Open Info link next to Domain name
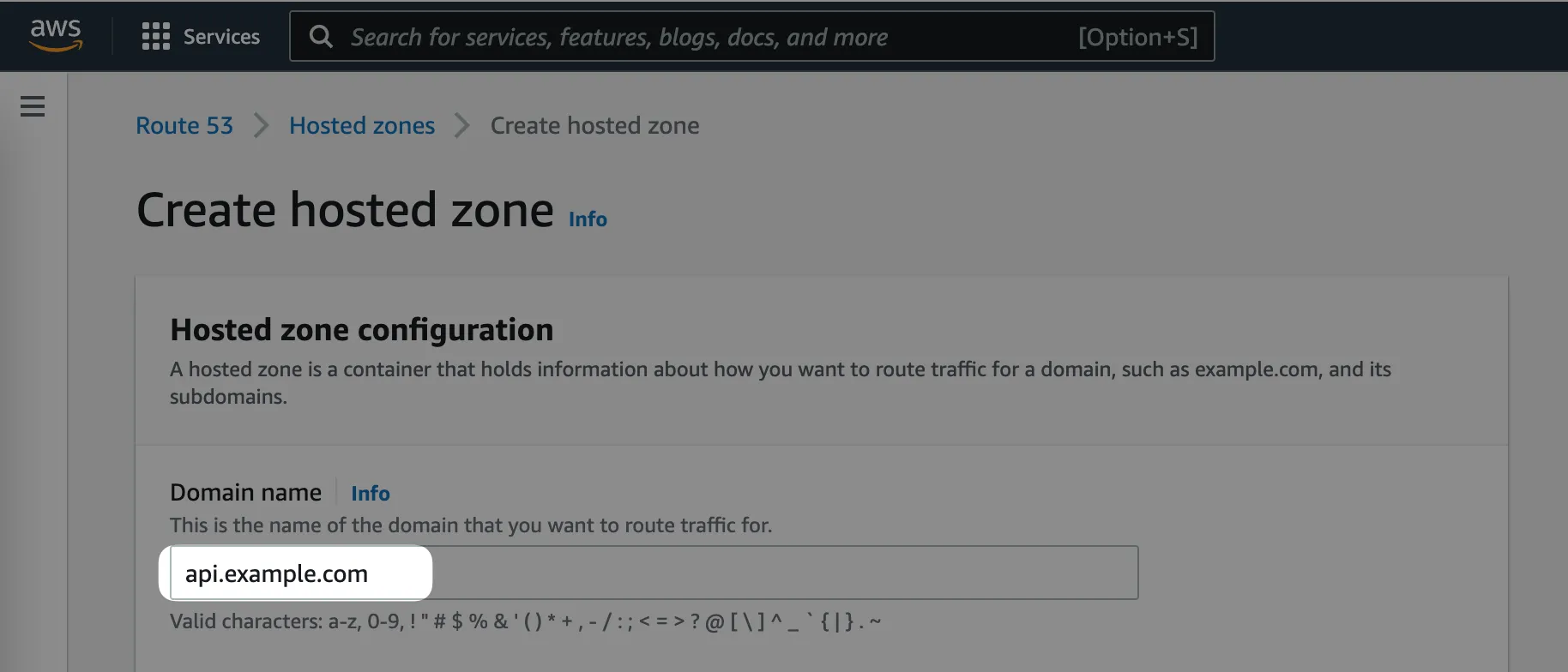The width and height of the screenshot is (1568, 672). (x=371, y=494)
